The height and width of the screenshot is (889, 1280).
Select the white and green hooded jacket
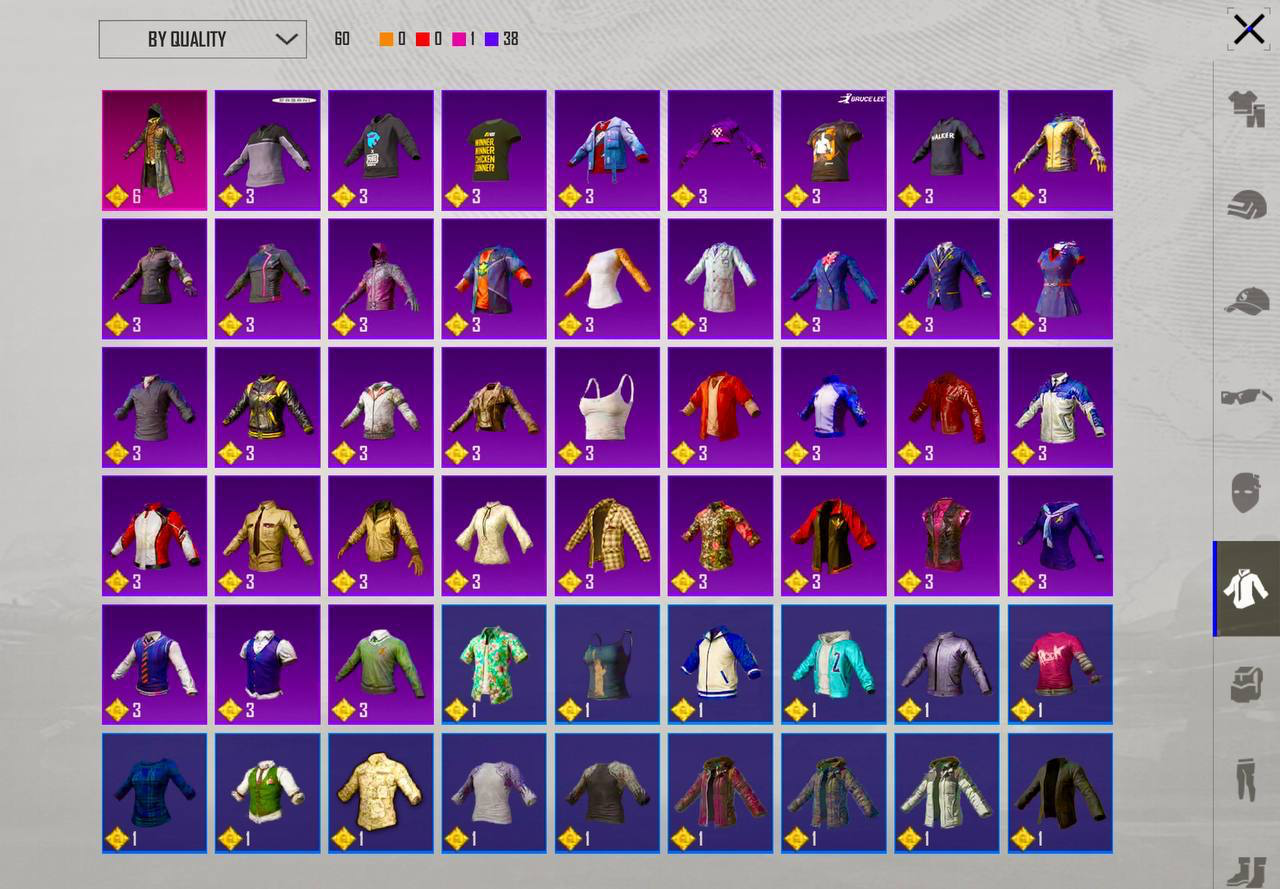click(x=946, y=793)
